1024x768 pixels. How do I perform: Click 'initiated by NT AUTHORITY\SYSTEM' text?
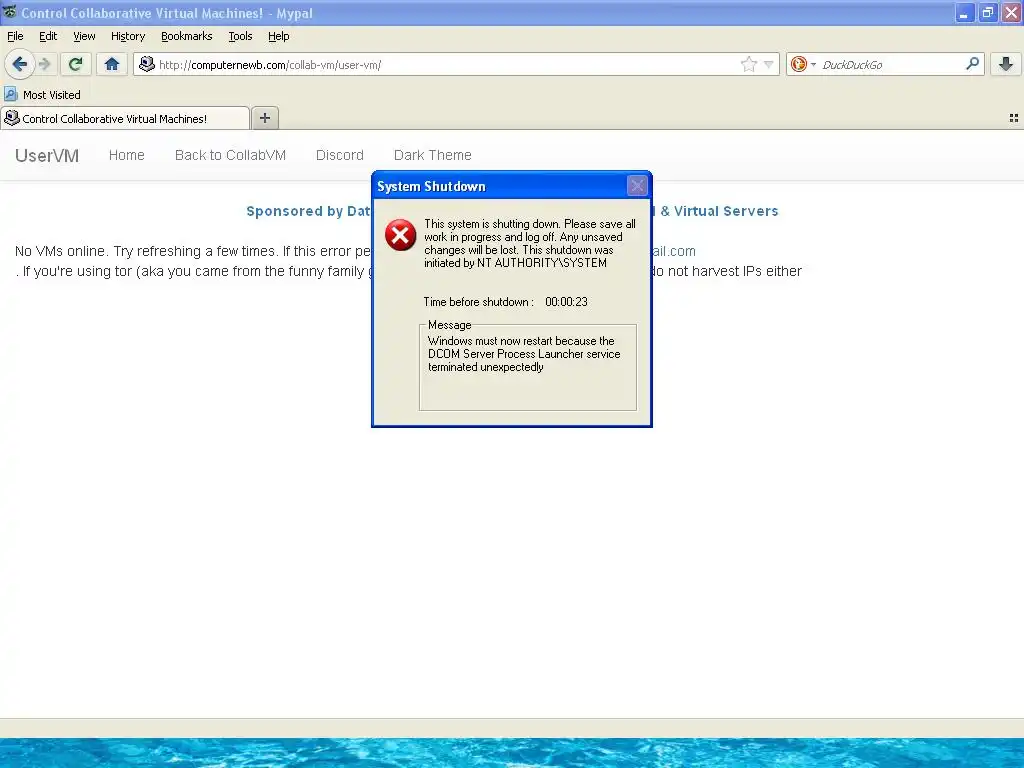(515, 263)
